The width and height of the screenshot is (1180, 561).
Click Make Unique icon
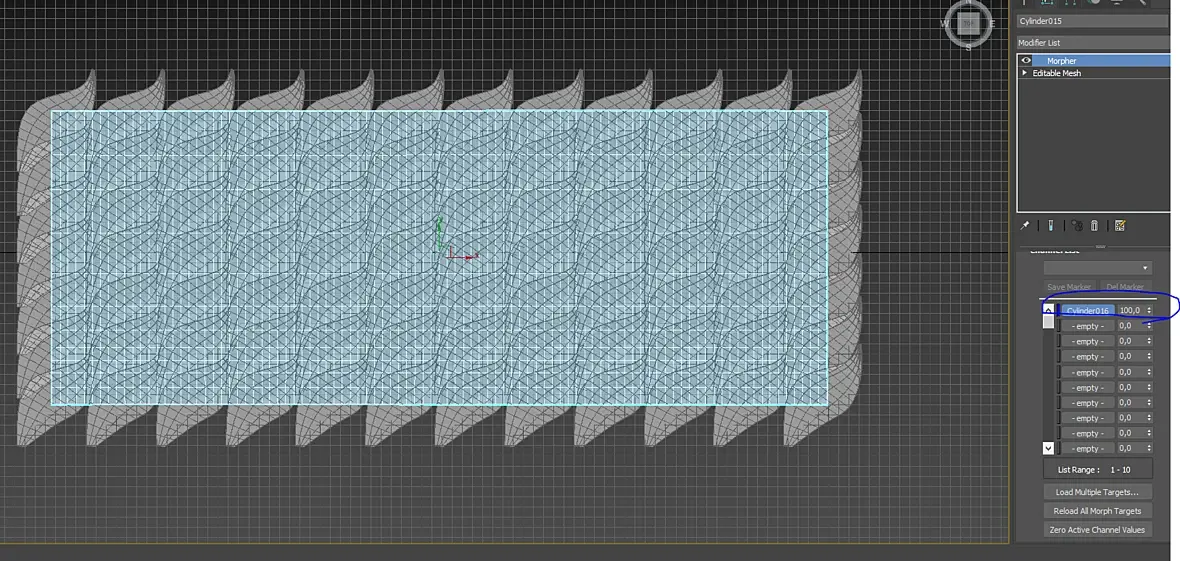tap(1077, 225)
